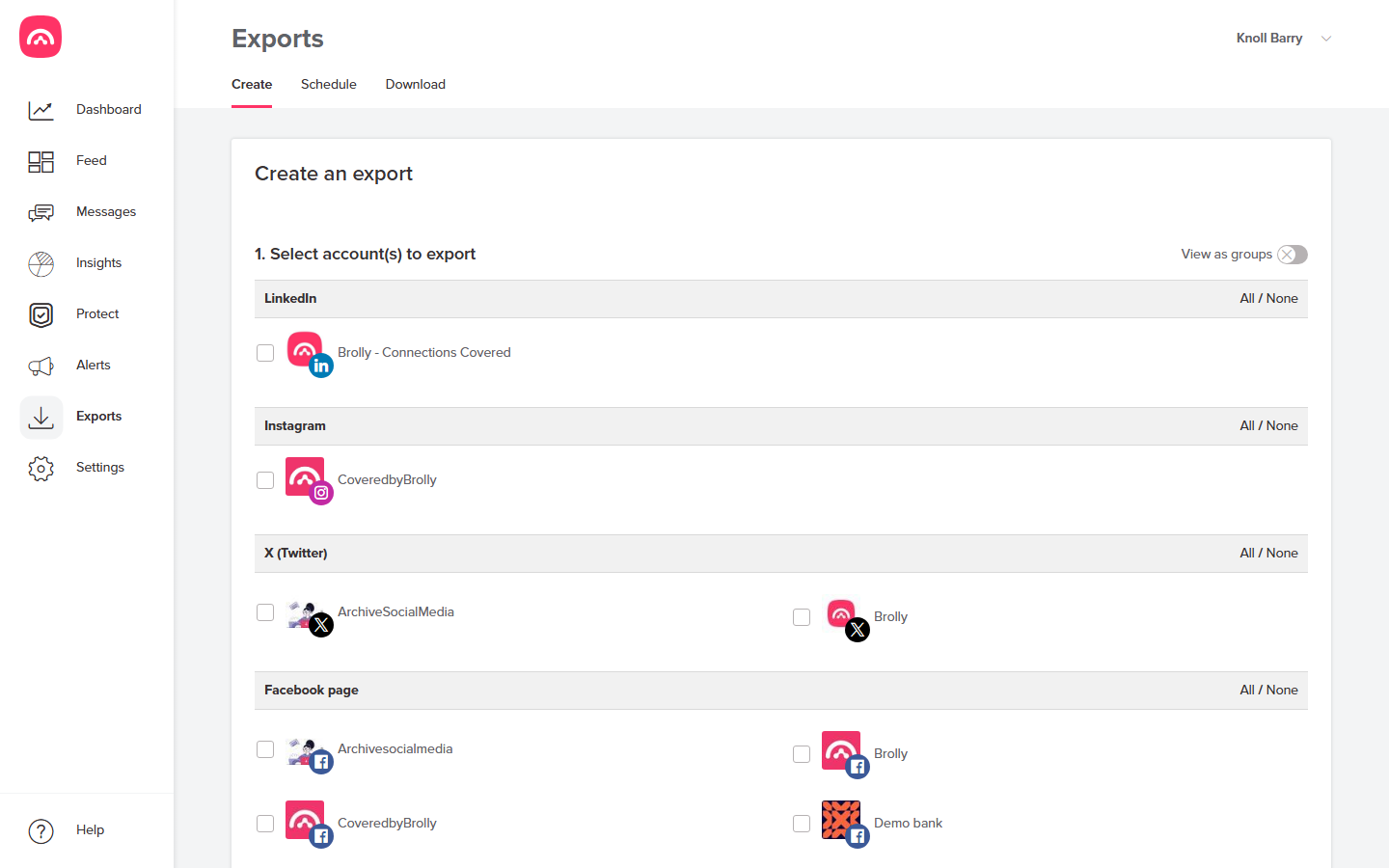1389x868 pixels.
Task: Open Alerts via its megaphone icon
Action: tap(41, 366)
